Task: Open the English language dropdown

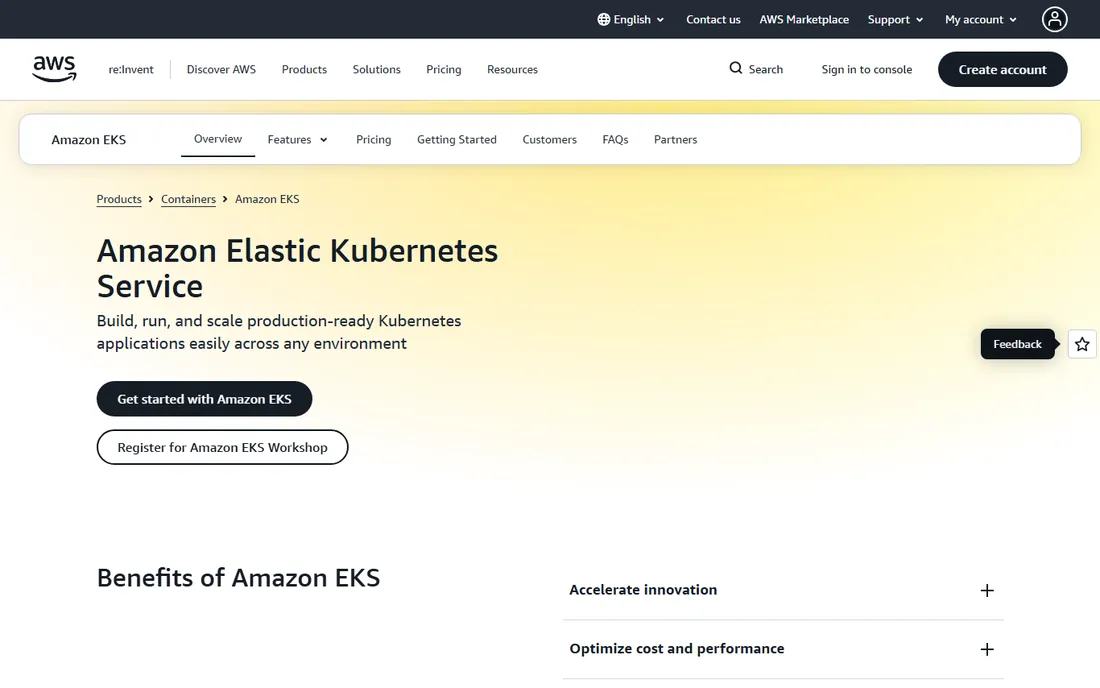Action: (631, 20)
